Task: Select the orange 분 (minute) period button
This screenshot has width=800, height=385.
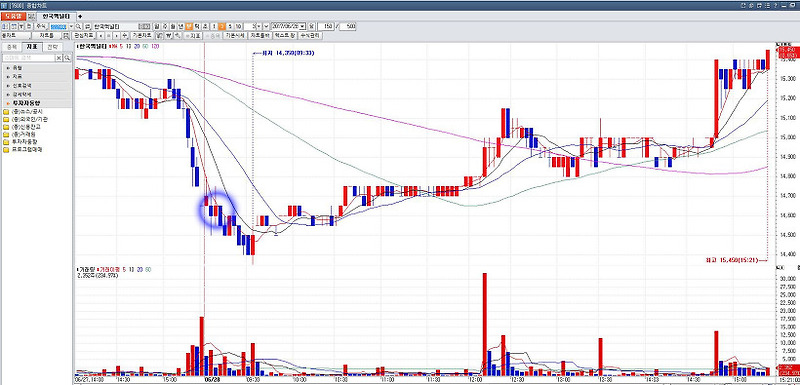Action: point(189,27)
